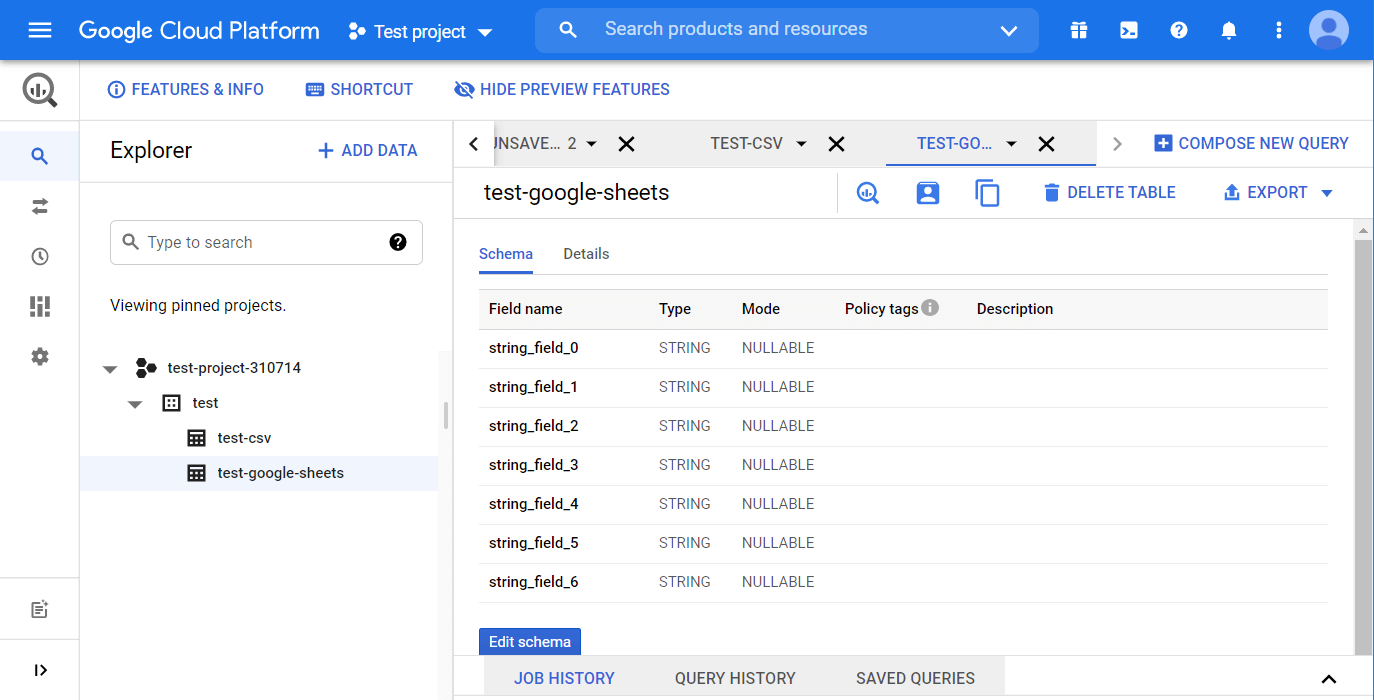Open Cloud Shell from the top bar
This screenshot has height=700, width=1374.
[x=1128, y=30]
